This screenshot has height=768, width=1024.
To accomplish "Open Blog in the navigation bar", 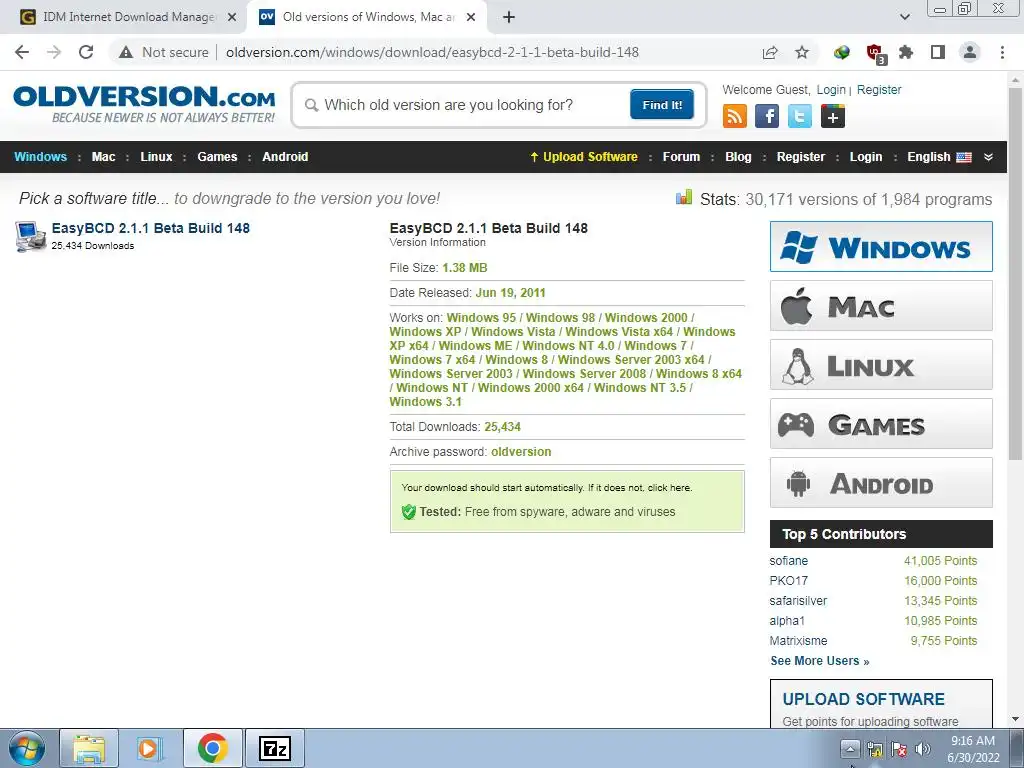I will pyautogui.click(x=738, y=157).
